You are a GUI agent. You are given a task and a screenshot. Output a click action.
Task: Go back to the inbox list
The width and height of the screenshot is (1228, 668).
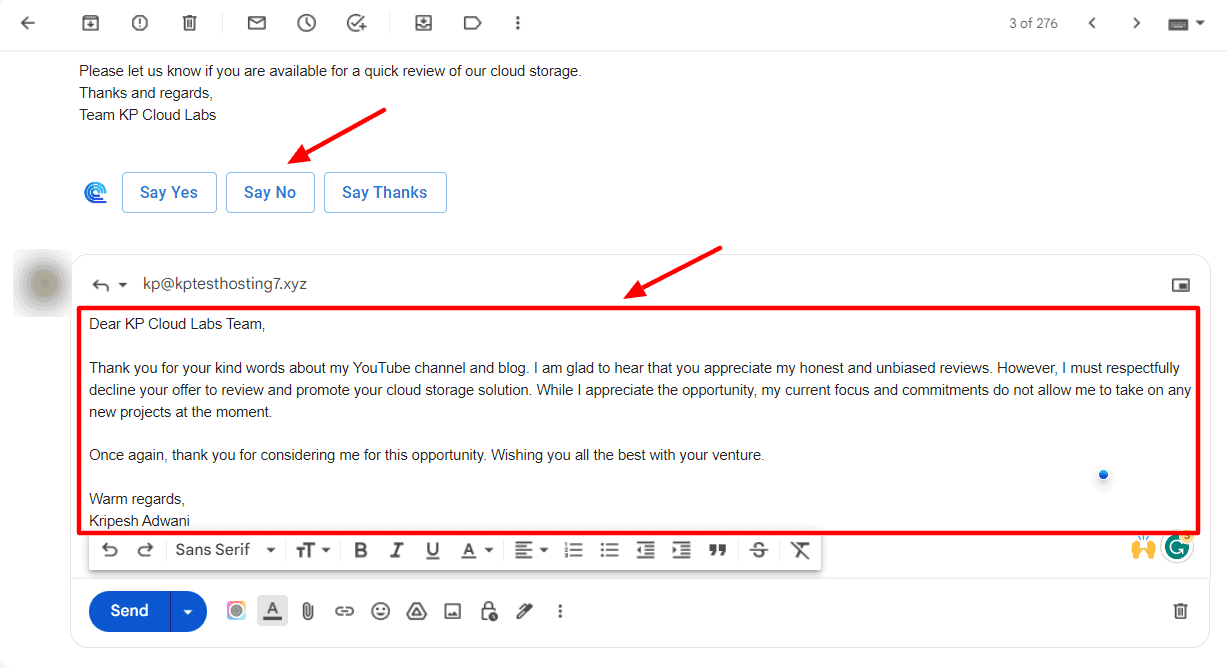(28, 23)
